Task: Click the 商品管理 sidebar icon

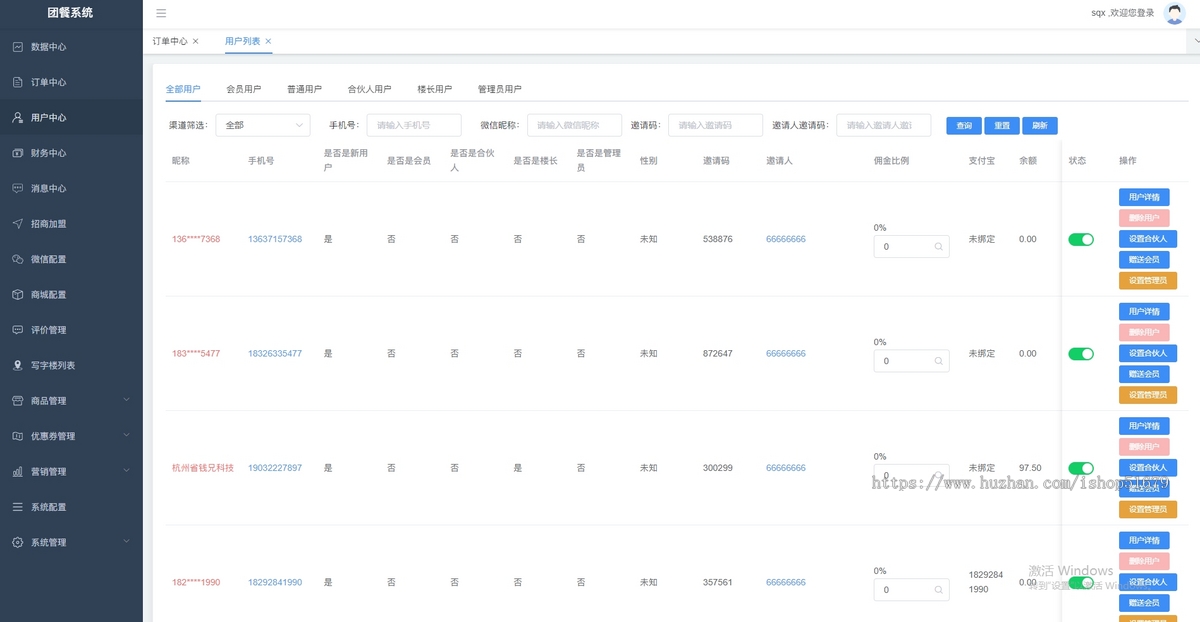Action: click(x=17, y=401)
